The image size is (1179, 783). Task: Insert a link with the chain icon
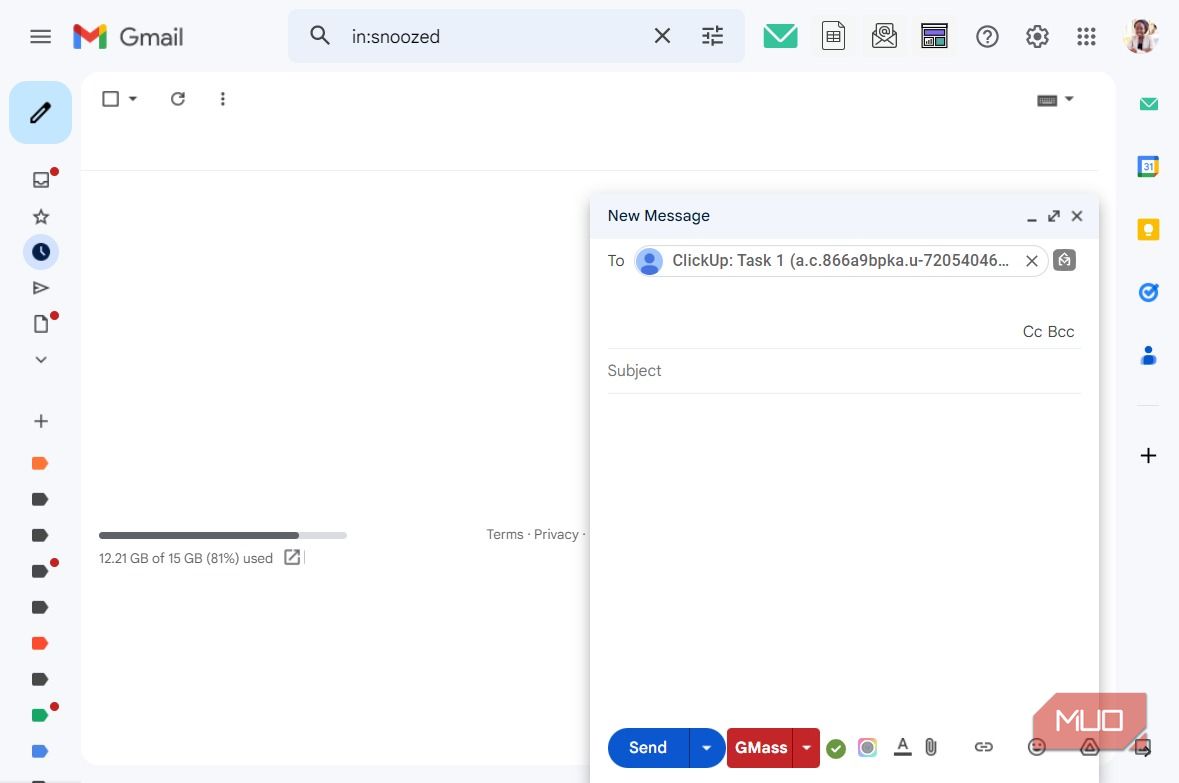pos(984,747)
